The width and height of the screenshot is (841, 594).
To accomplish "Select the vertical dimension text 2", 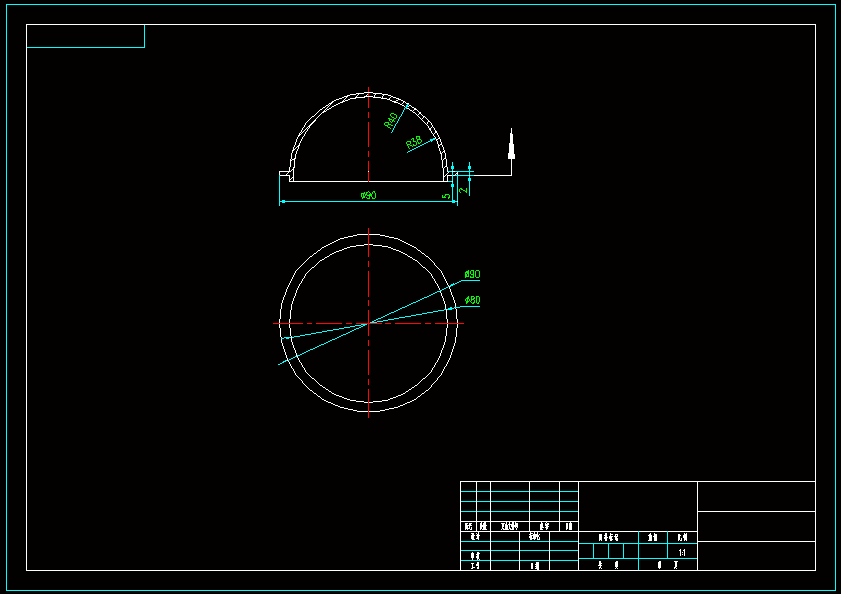I will click(464, 190).
